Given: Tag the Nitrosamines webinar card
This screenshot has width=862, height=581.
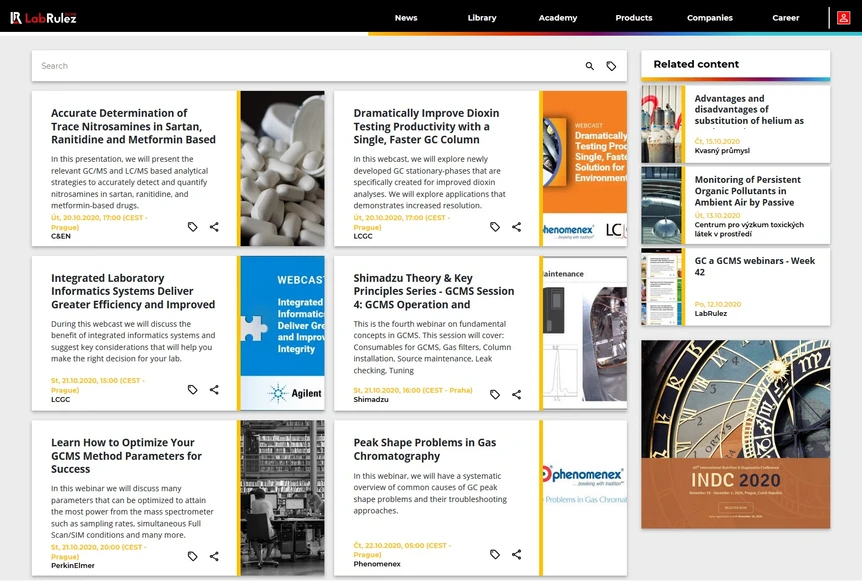Looking at the screenshot, I should pyautogui.click(x=192, y=226).
